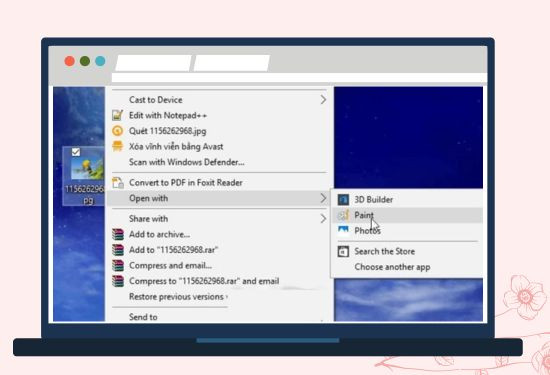Click the Avast shredder icon beside Xóa vĩnh viễn
550x375 pixels.
pyautogui.click(x=118, y=146)
